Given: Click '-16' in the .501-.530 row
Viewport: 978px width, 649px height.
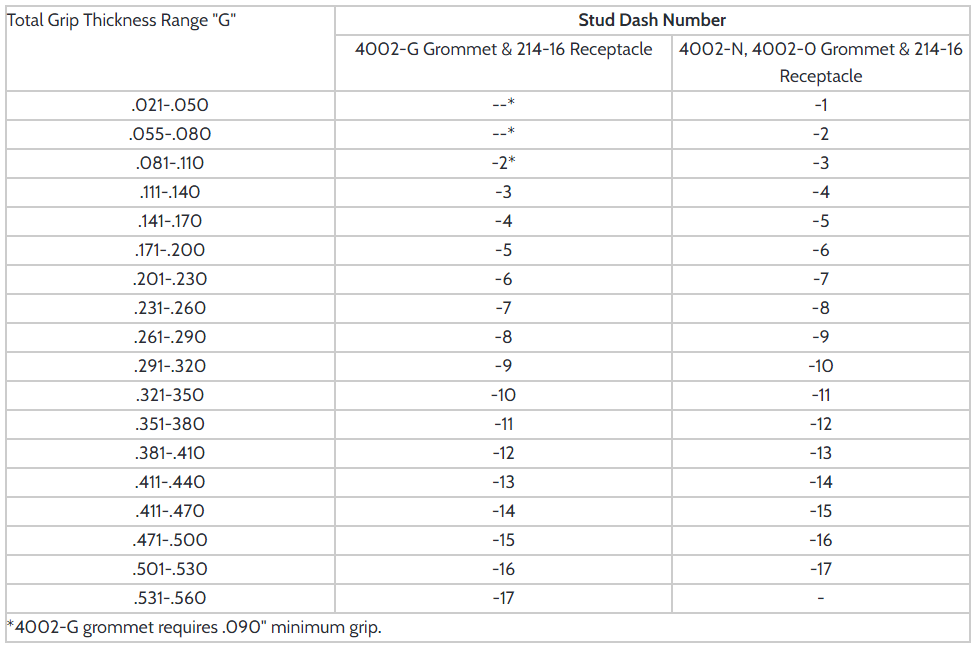Looking at the screenshot, I should [503, 569].
